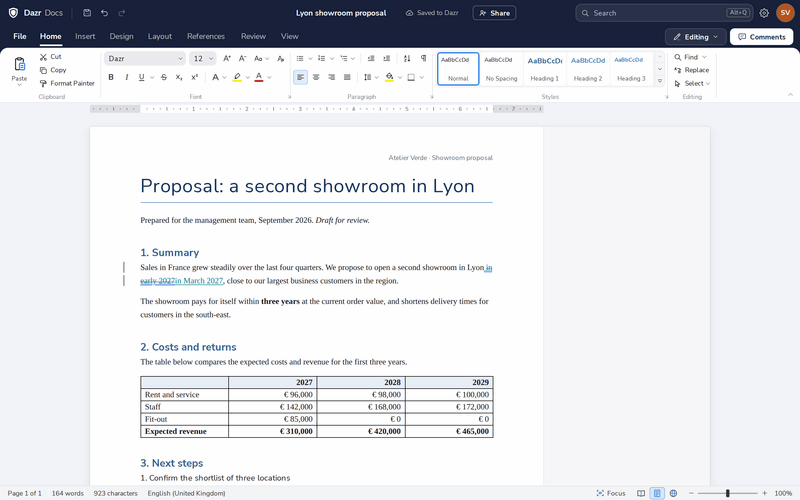Screen dimensions: 800x500
Task: Toggle justify alignment
Action: click(x=347, y=77)
